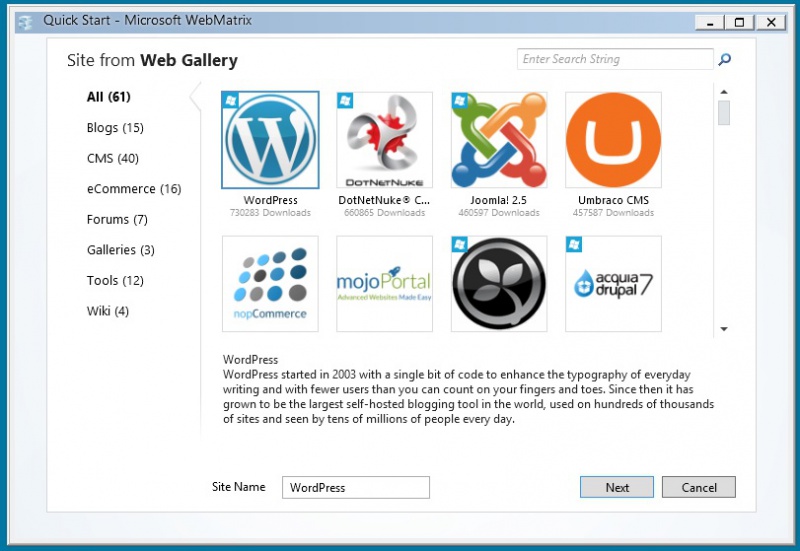The image size is (800, 551).
Task: Show the All (61) category
Action: coord(109,97)
